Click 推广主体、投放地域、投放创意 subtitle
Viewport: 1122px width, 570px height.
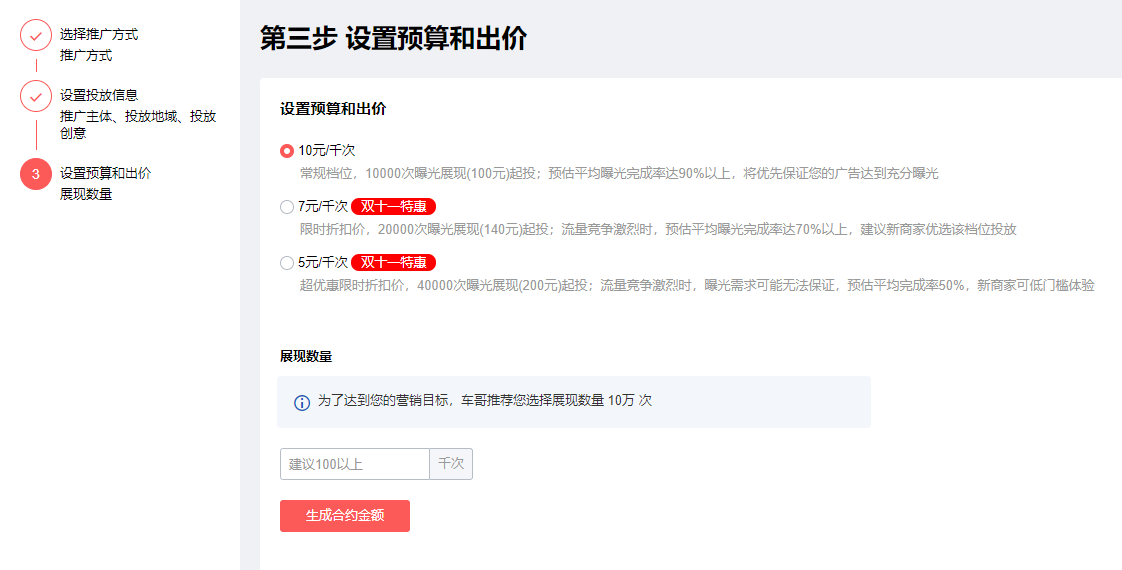point(138,124)
